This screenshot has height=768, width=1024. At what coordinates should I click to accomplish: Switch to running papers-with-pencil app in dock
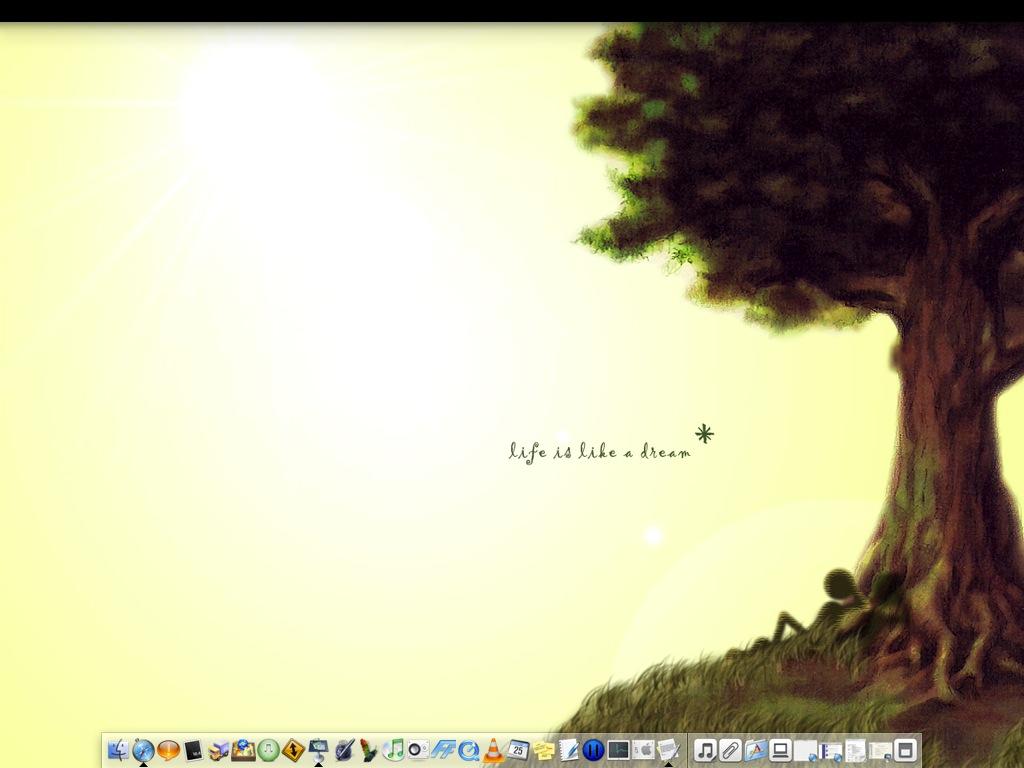click(668, 750)
